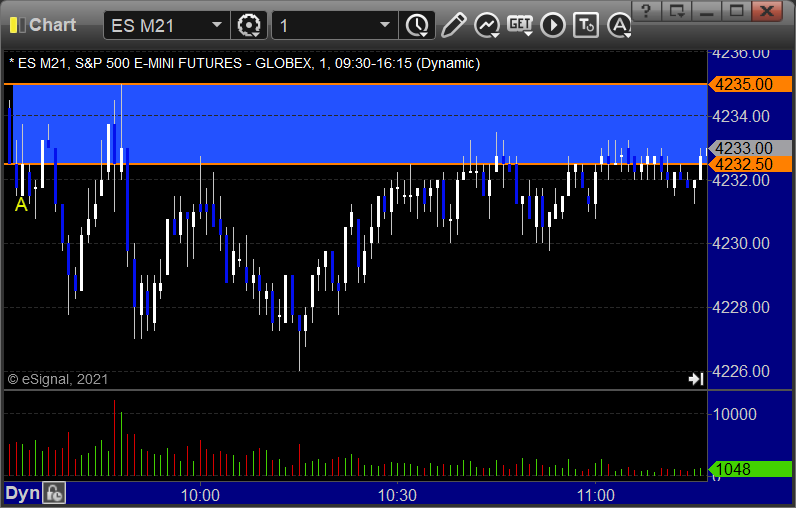Click the 10:00 time axis label

200,495
